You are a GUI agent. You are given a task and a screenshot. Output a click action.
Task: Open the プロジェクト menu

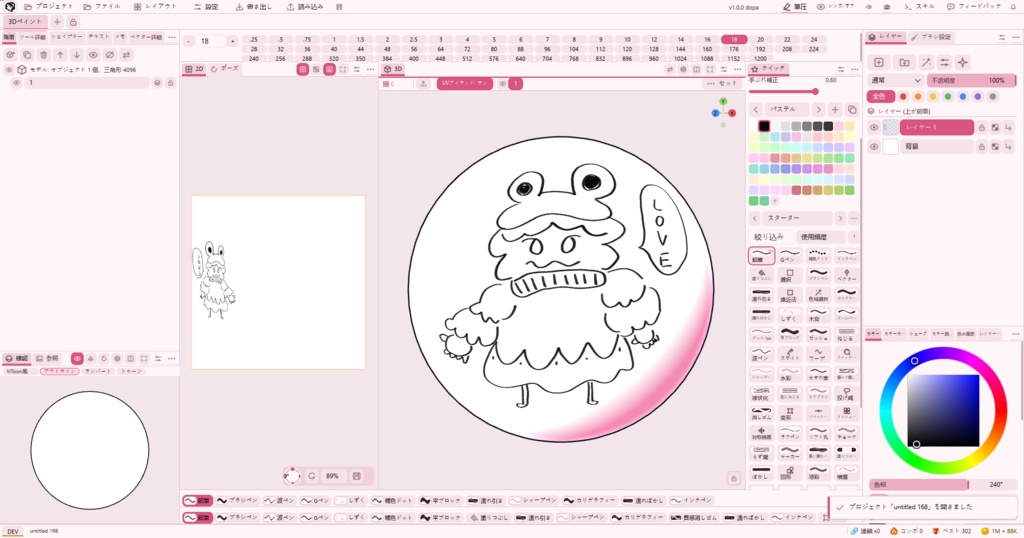point(48,7)
